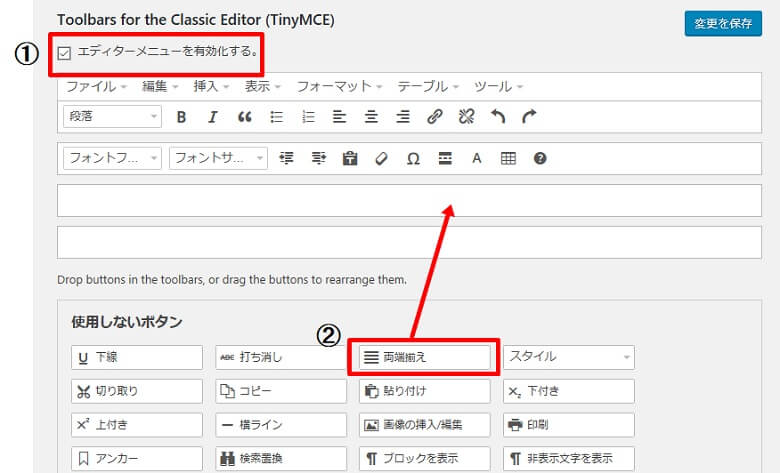The height and width of the screenshot is (473, 780).
Task: Open the スタイル dropdown in unused buttons
Action: coord(569,357)
